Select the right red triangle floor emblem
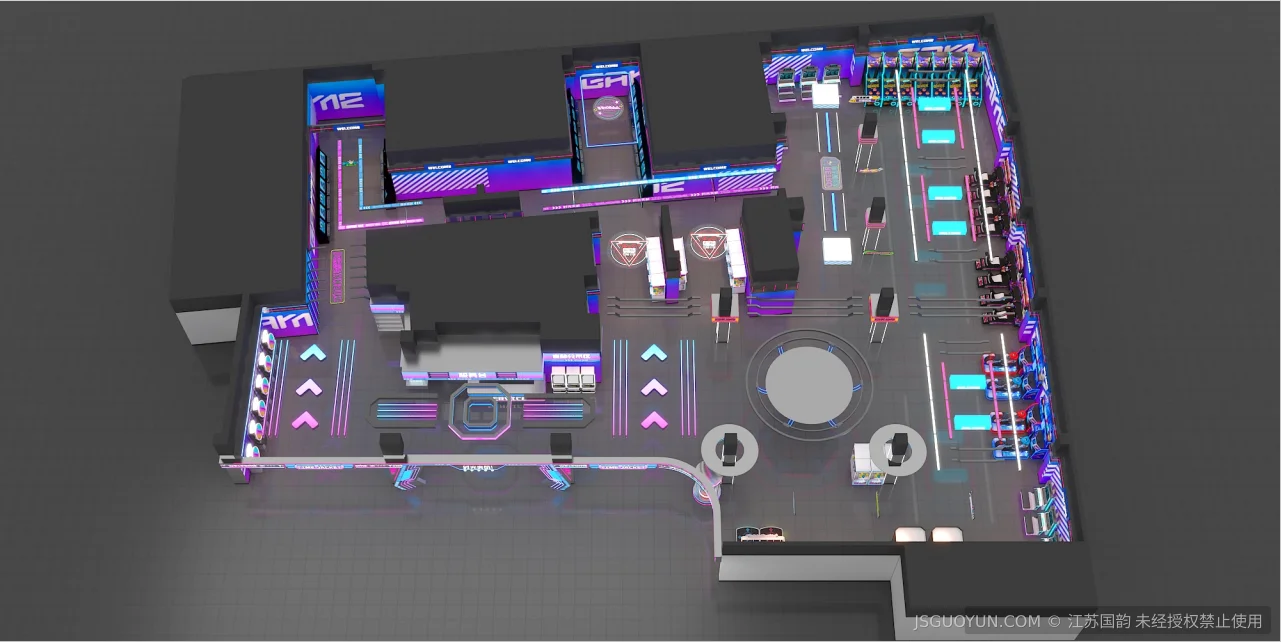Image resolution: width=1281 pixels, height=642 pixels. pos(707,243)
